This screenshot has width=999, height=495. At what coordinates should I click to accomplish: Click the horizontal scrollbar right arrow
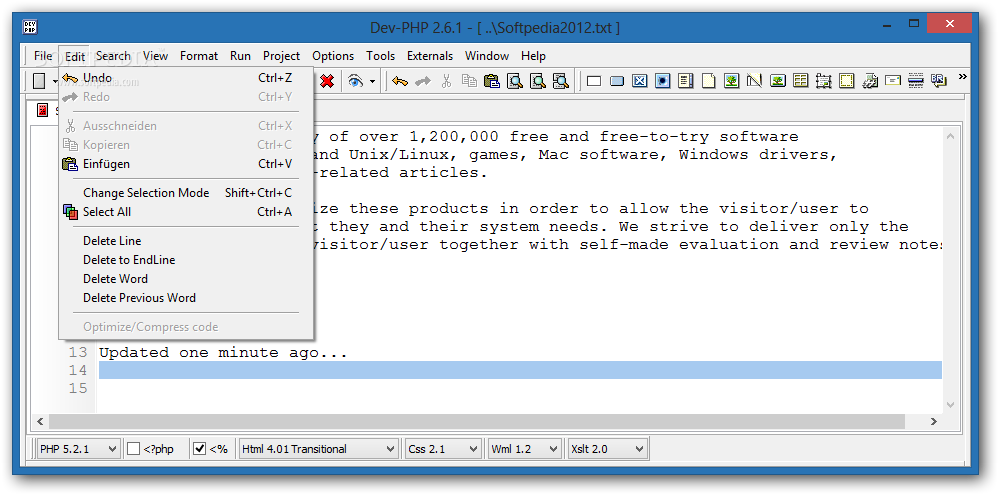(x=934, y=422)
